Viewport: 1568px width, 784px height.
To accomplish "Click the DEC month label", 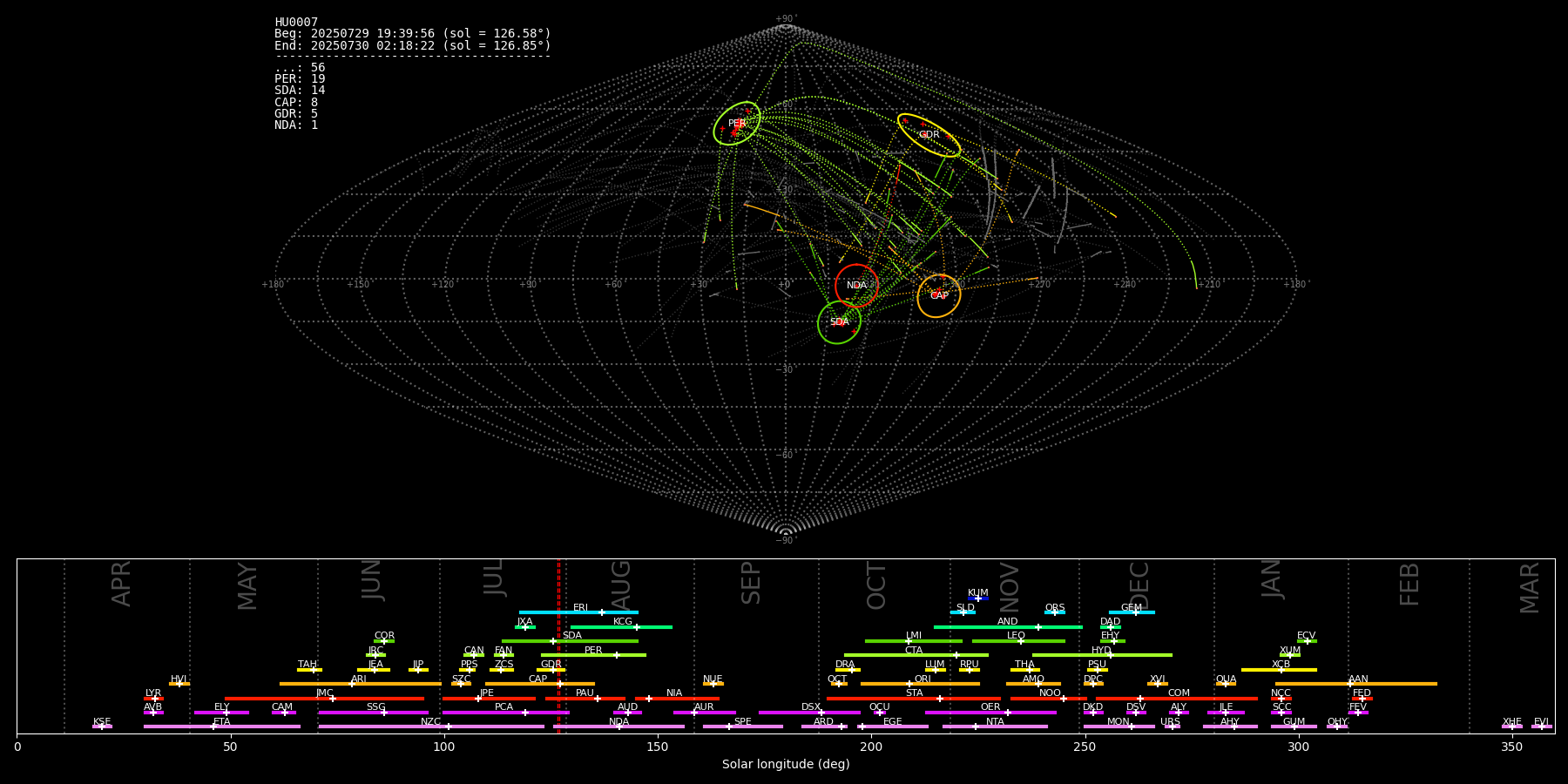I will click(x=1139, y=585).
